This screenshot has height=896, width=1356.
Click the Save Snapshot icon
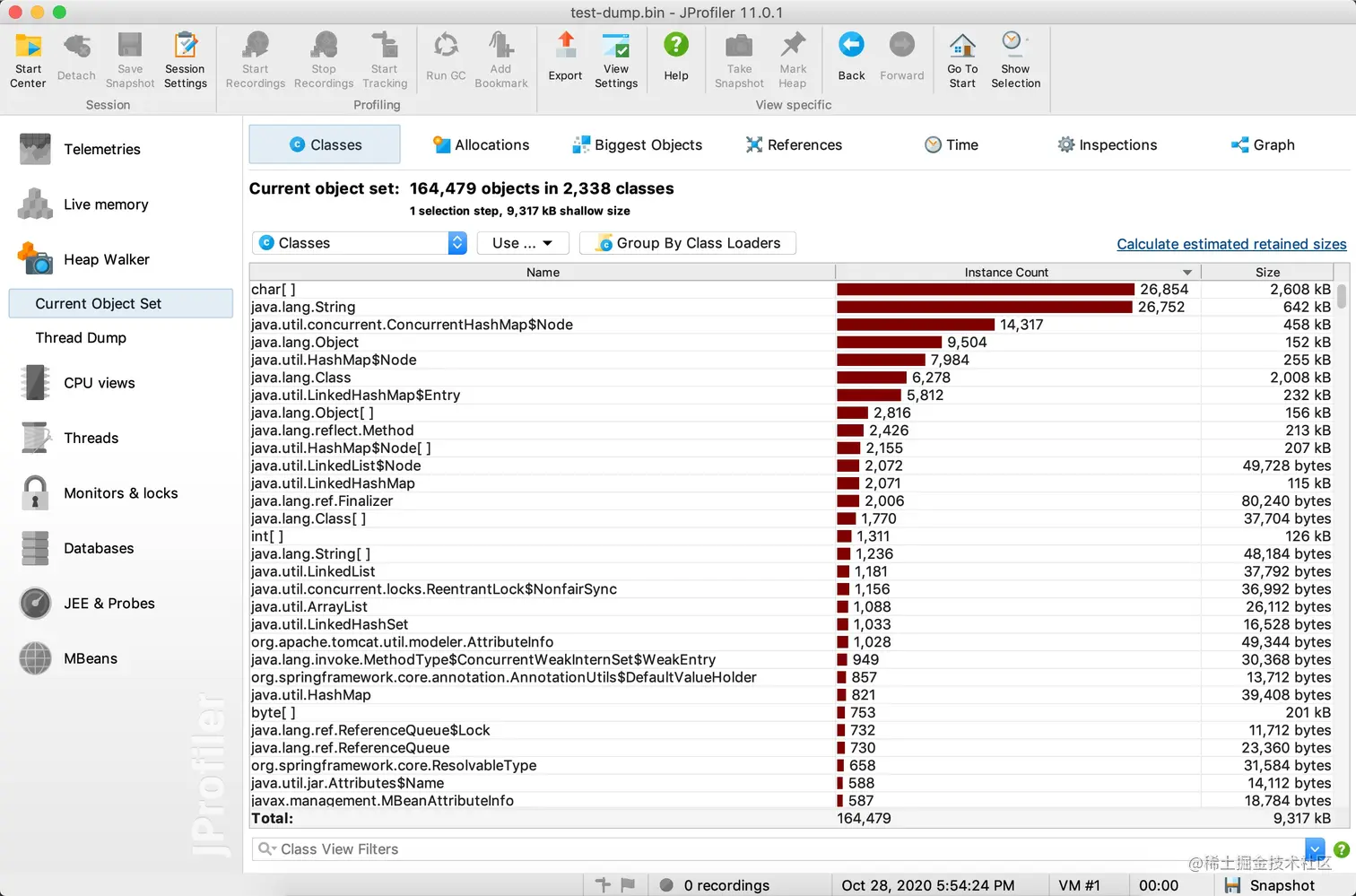click(130, 59)
